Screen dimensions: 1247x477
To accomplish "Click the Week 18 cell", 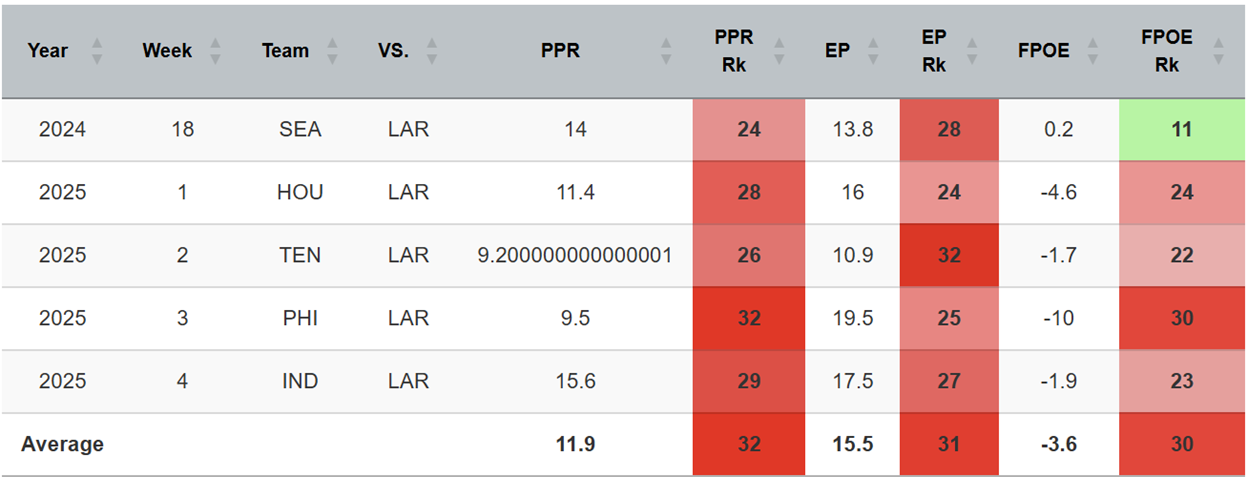I will 182,130.
